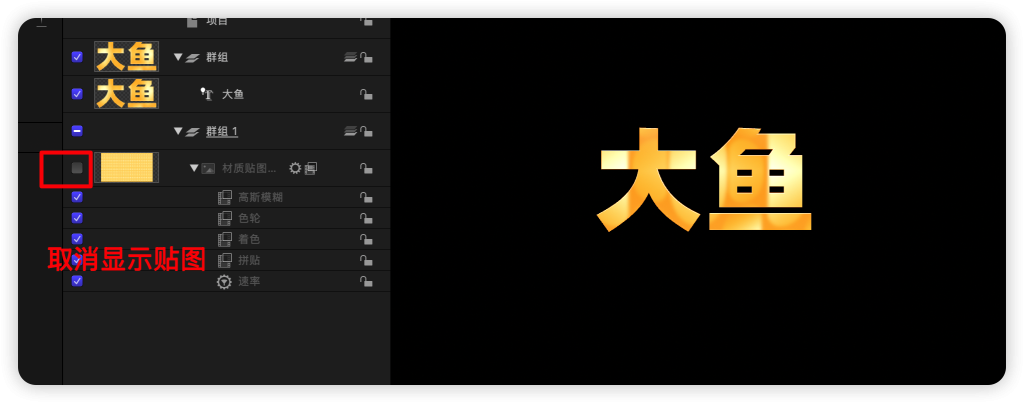Click the filters icon beside 材质贴图 gear
Image resolution: width=1024 pixels, height=403 pixels.
(x=310, y=168)
